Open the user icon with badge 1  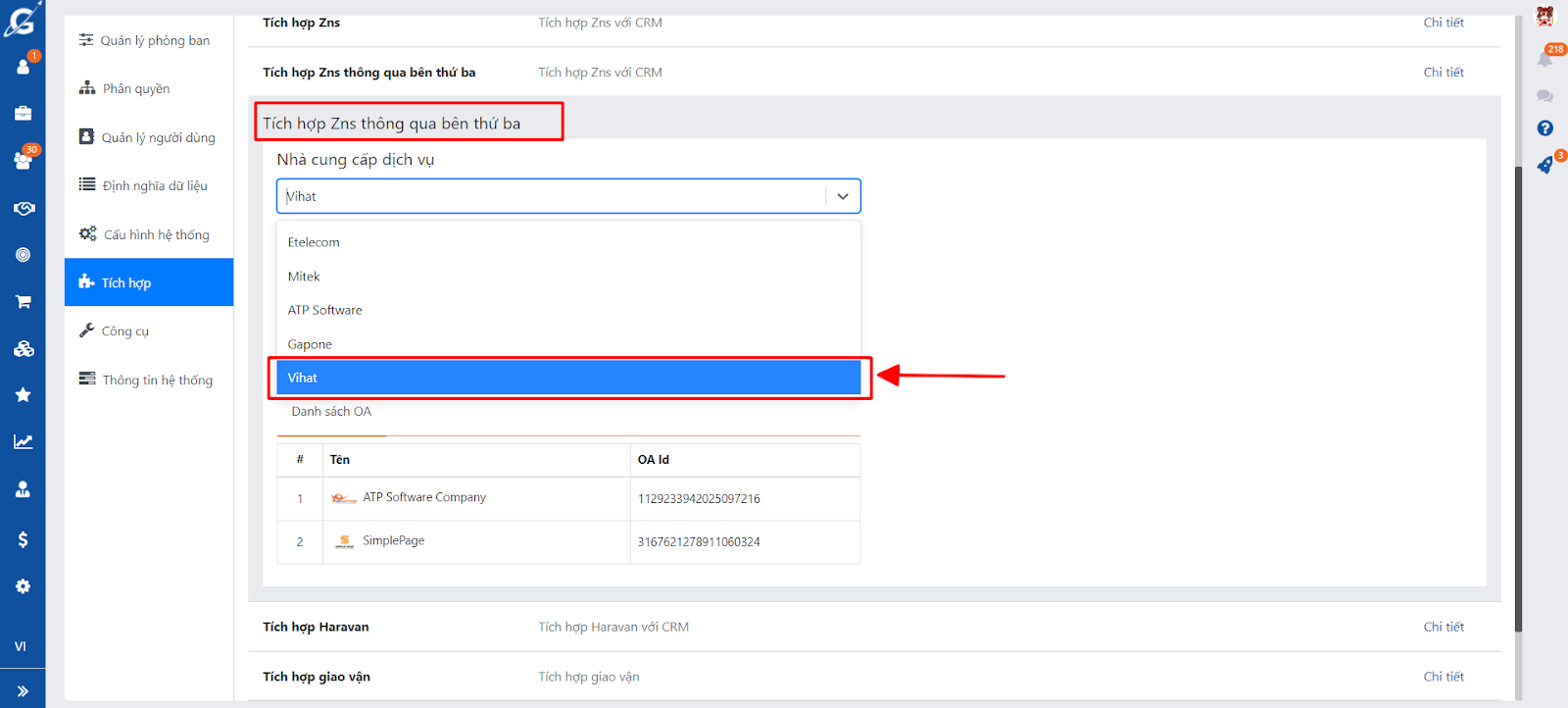coord(24,66)
